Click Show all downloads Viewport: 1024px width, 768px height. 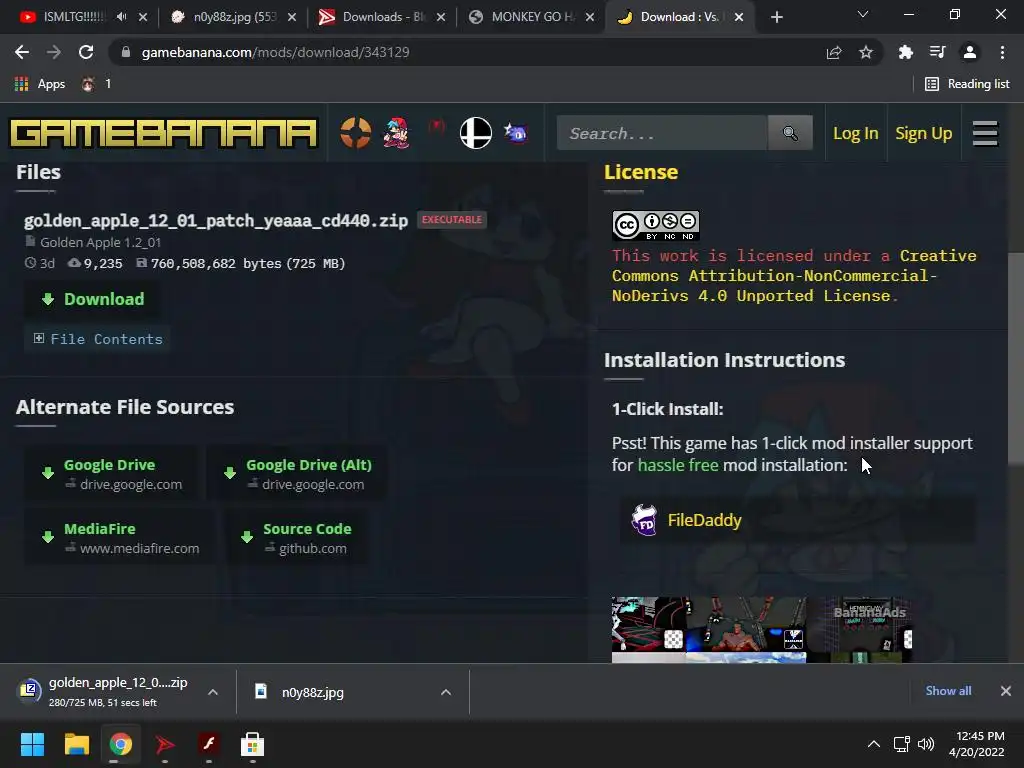point(948,690)
